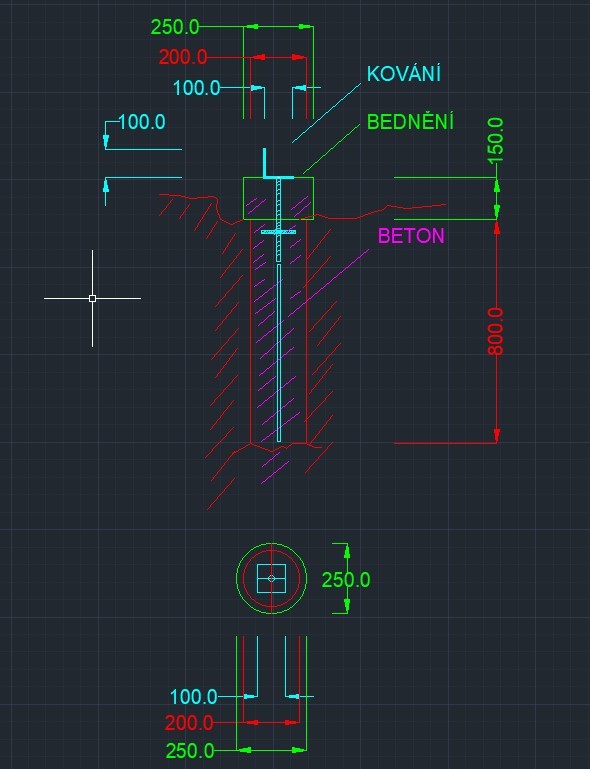Click the bottom red 200.0 dimension text

click(189, 723)
